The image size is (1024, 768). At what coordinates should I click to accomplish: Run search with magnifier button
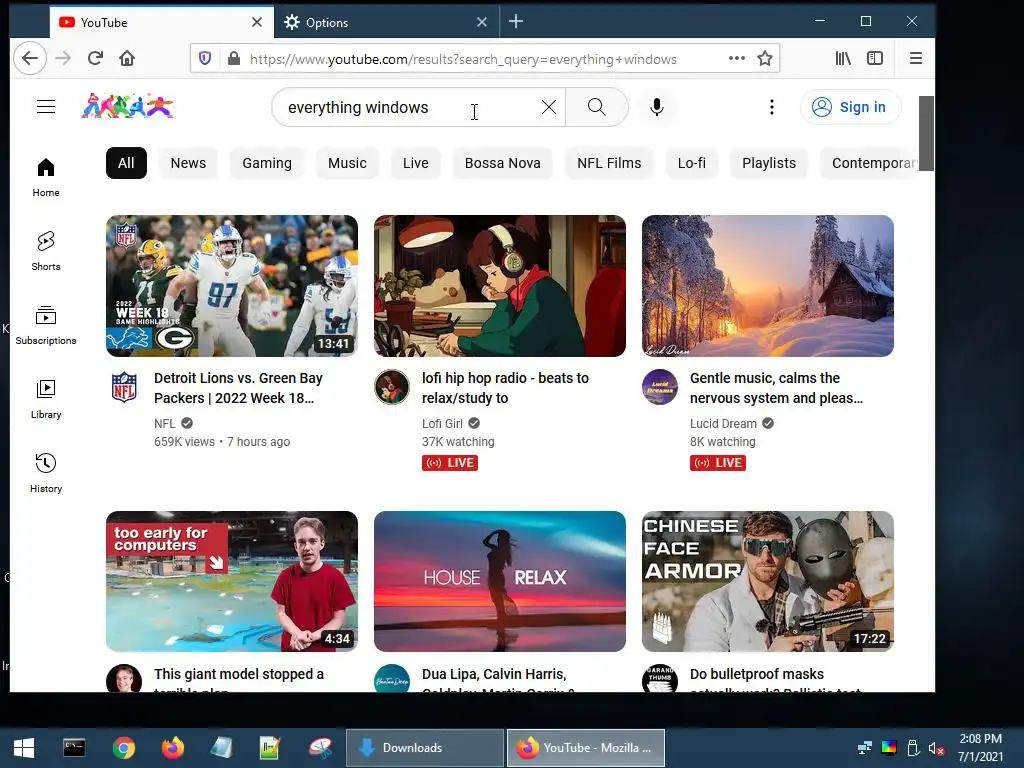[596, 107]
